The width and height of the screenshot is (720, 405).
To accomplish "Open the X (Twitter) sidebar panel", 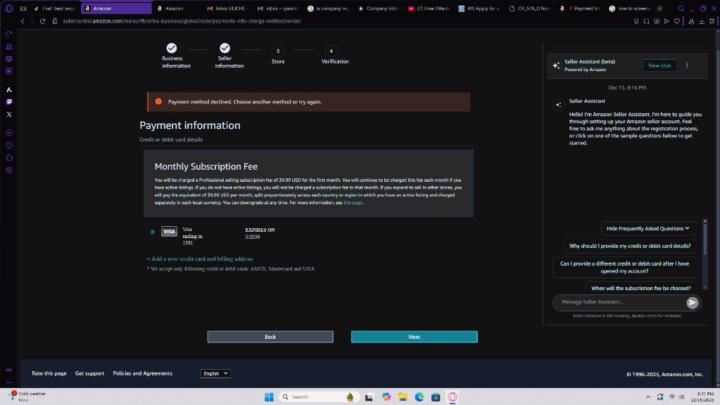I will click(x=9, y=114).
